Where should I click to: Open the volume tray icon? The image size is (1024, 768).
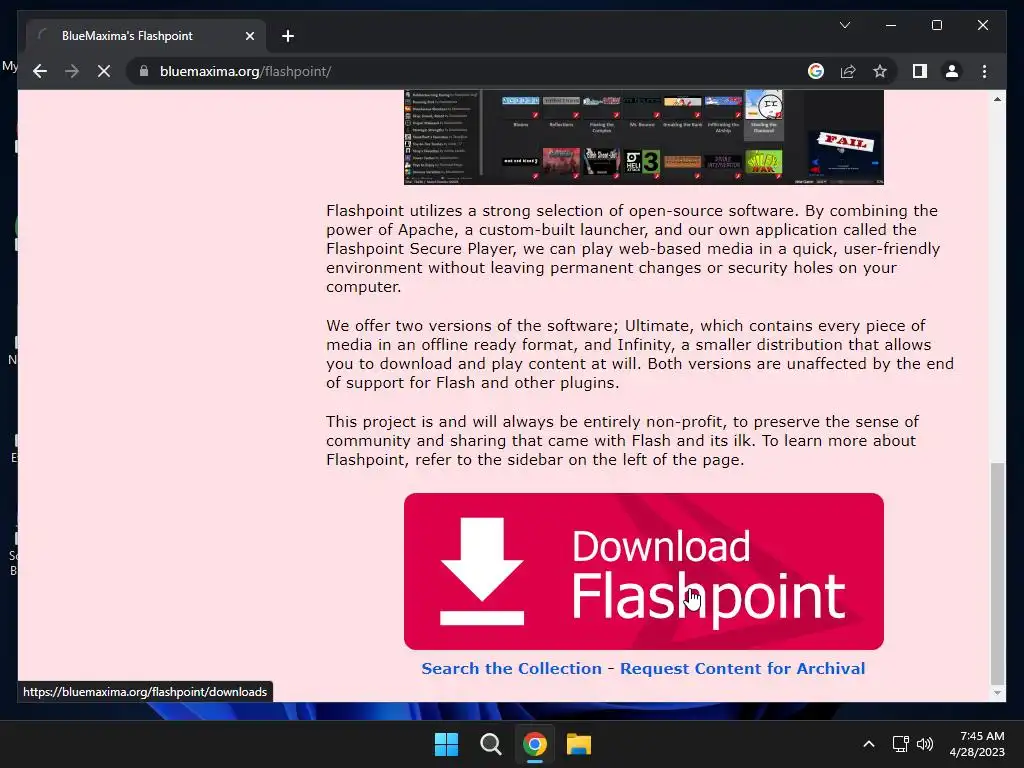(x=925, y=744)
